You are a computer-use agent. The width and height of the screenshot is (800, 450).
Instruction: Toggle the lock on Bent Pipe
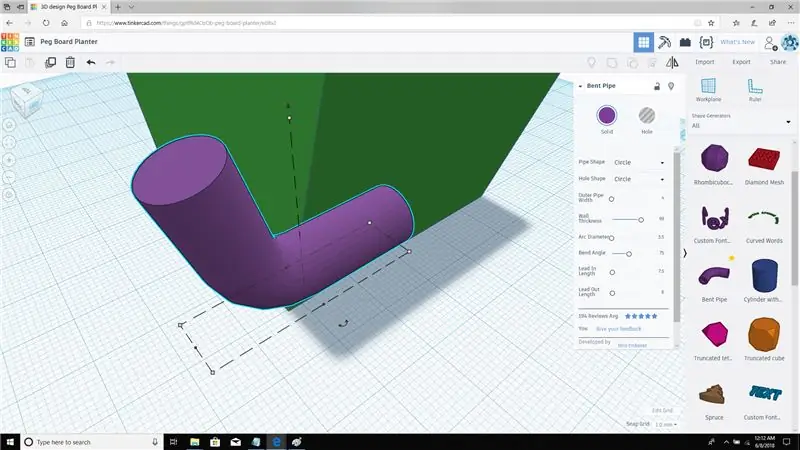pos(656,86)
